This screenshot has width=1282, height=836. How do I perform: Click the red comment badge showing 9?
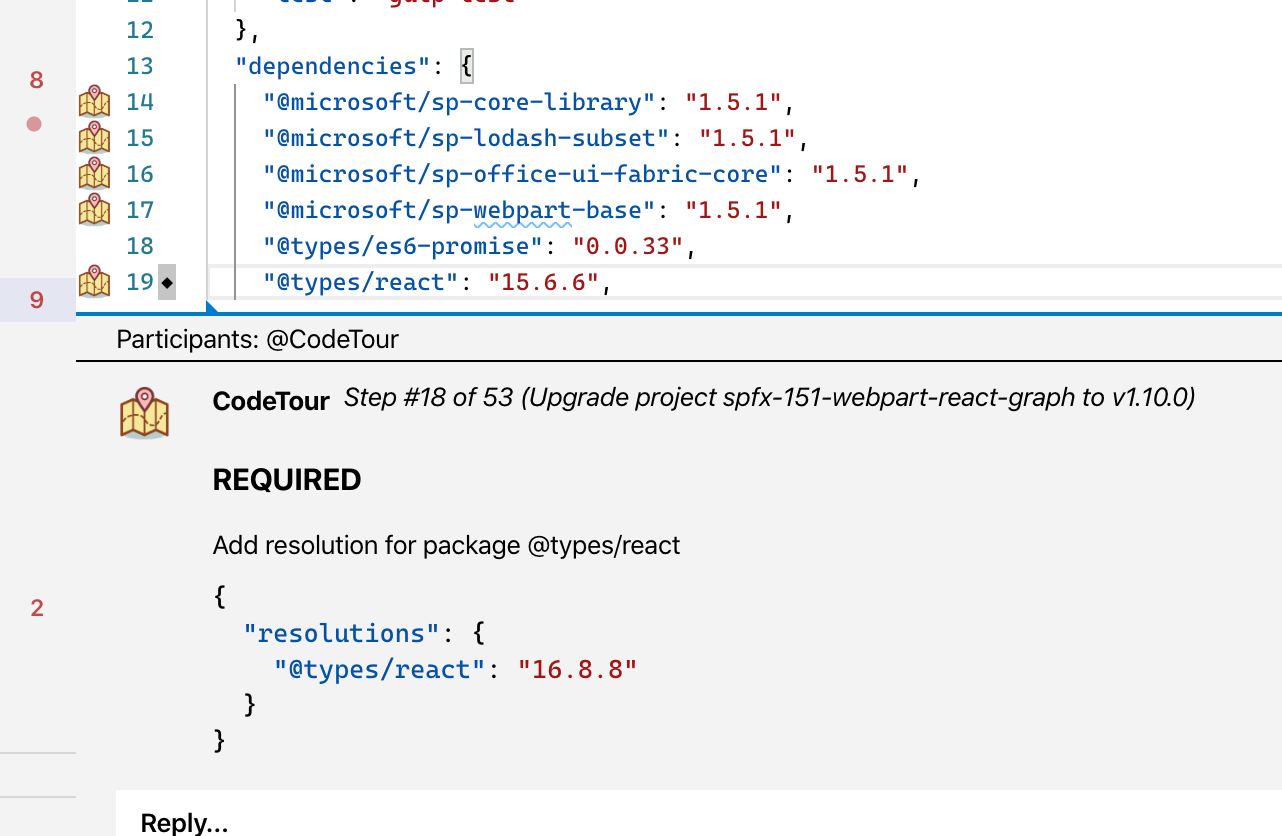pos(37,299)
